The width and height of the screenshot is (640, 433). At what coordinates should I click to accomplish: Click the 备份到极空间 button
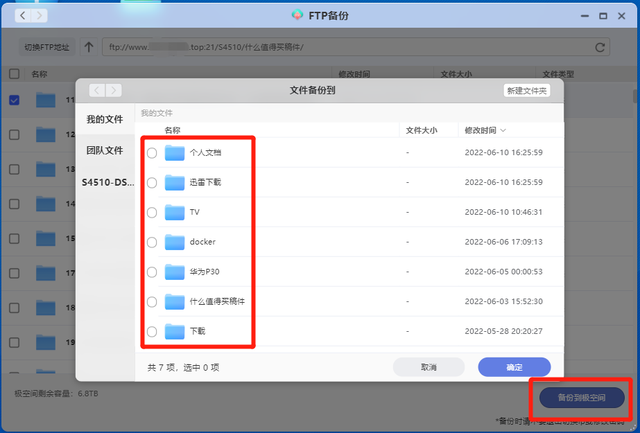582,397
